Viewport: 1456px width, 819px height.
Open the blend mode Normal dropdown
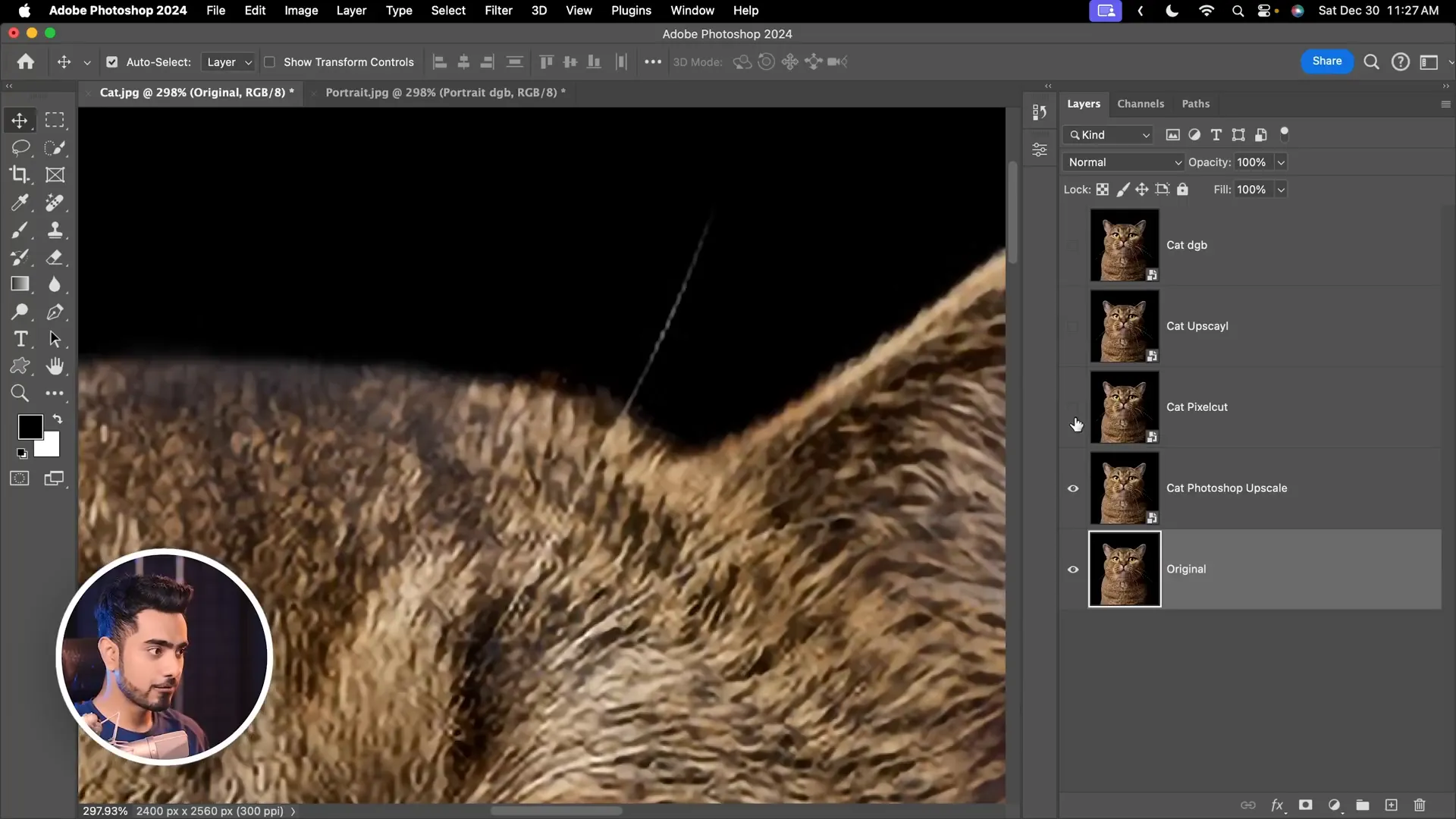click(x=1124, y=162)
